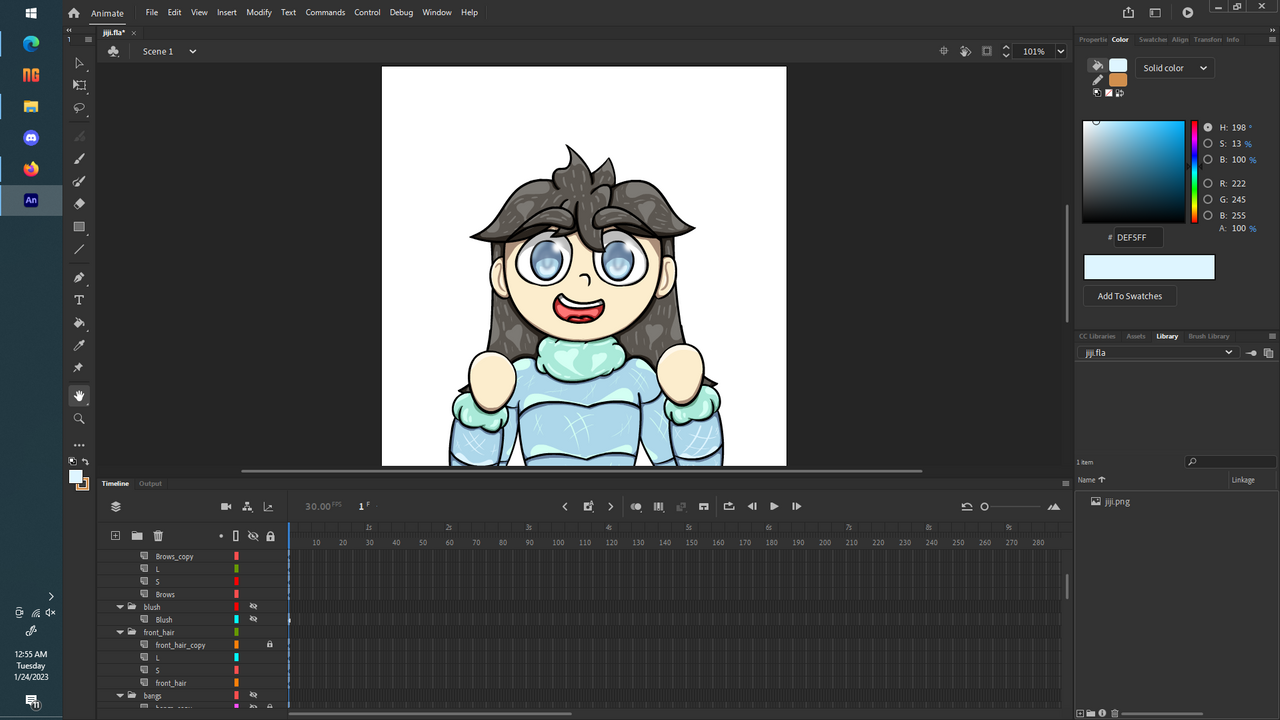This screenshot has height=720, width=1280.
Task: Click the clip content outside stage icon
Action: tap(987, 51)
